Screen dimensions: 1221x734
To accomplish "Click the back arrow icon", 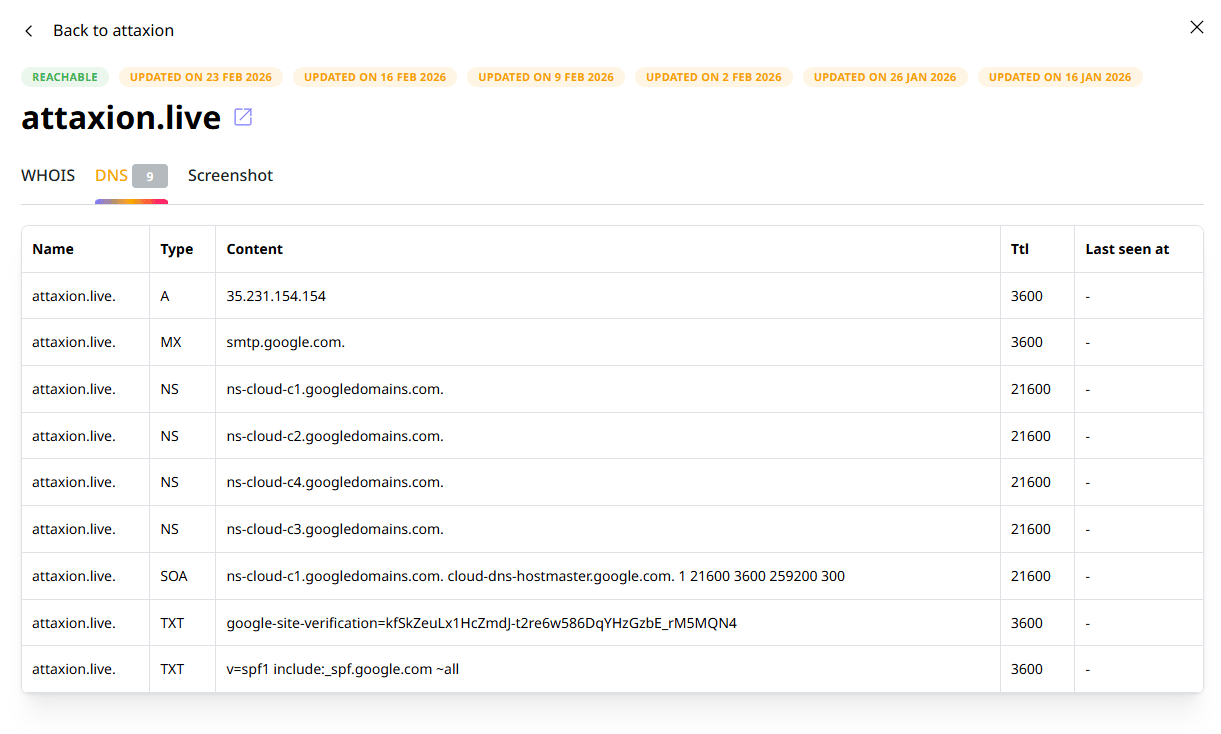I will tap(28, 30).
